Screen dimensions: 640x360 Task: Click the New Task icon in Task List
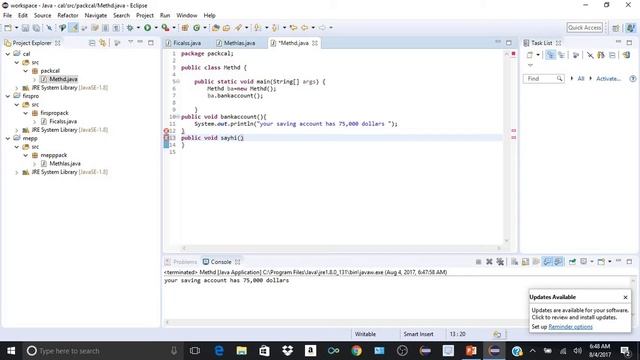[530, 55]
